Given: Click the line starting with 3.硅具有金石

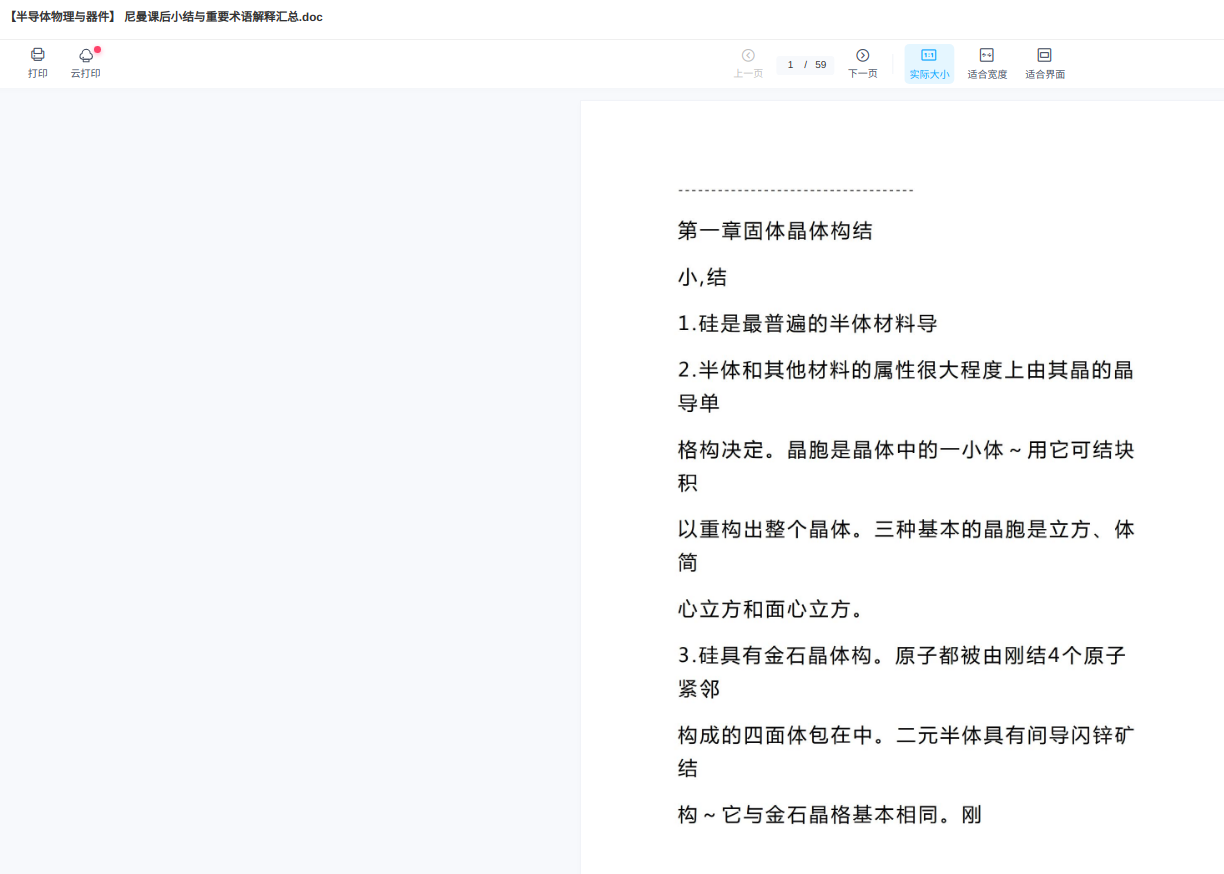Looking at the screenshot, I should tap(901, 656).
